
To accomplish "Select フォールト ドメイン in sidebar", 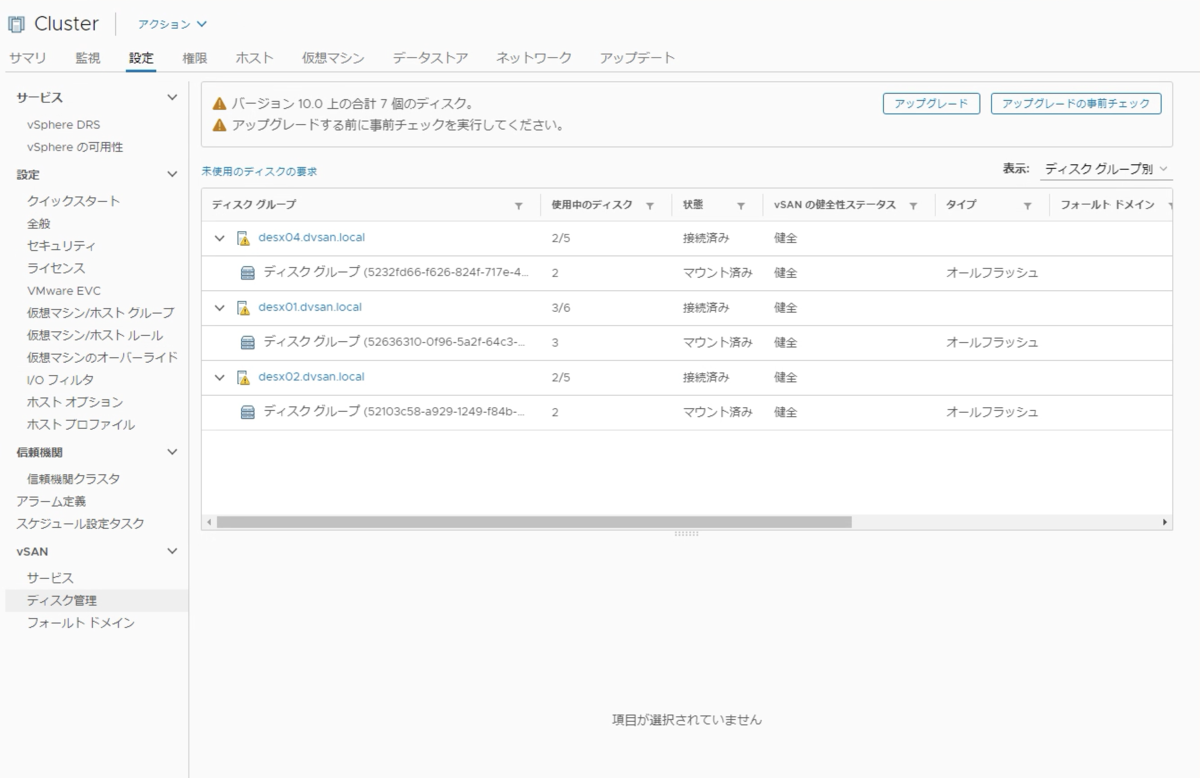I will (x=81, y=622).
